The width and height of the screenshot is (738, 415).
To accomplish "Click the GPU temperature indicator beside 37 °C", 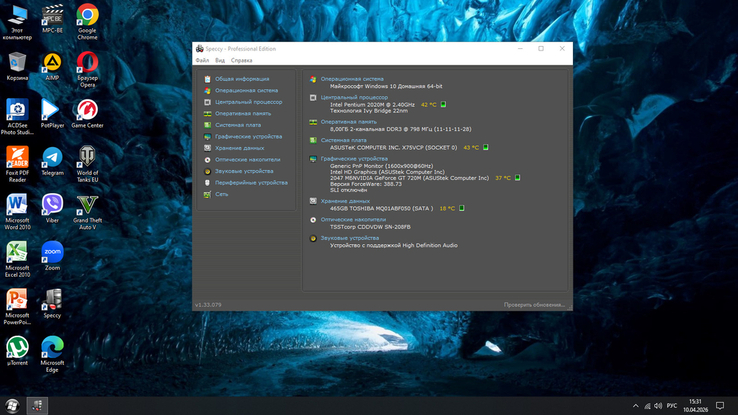I will [x=517, y=178].
